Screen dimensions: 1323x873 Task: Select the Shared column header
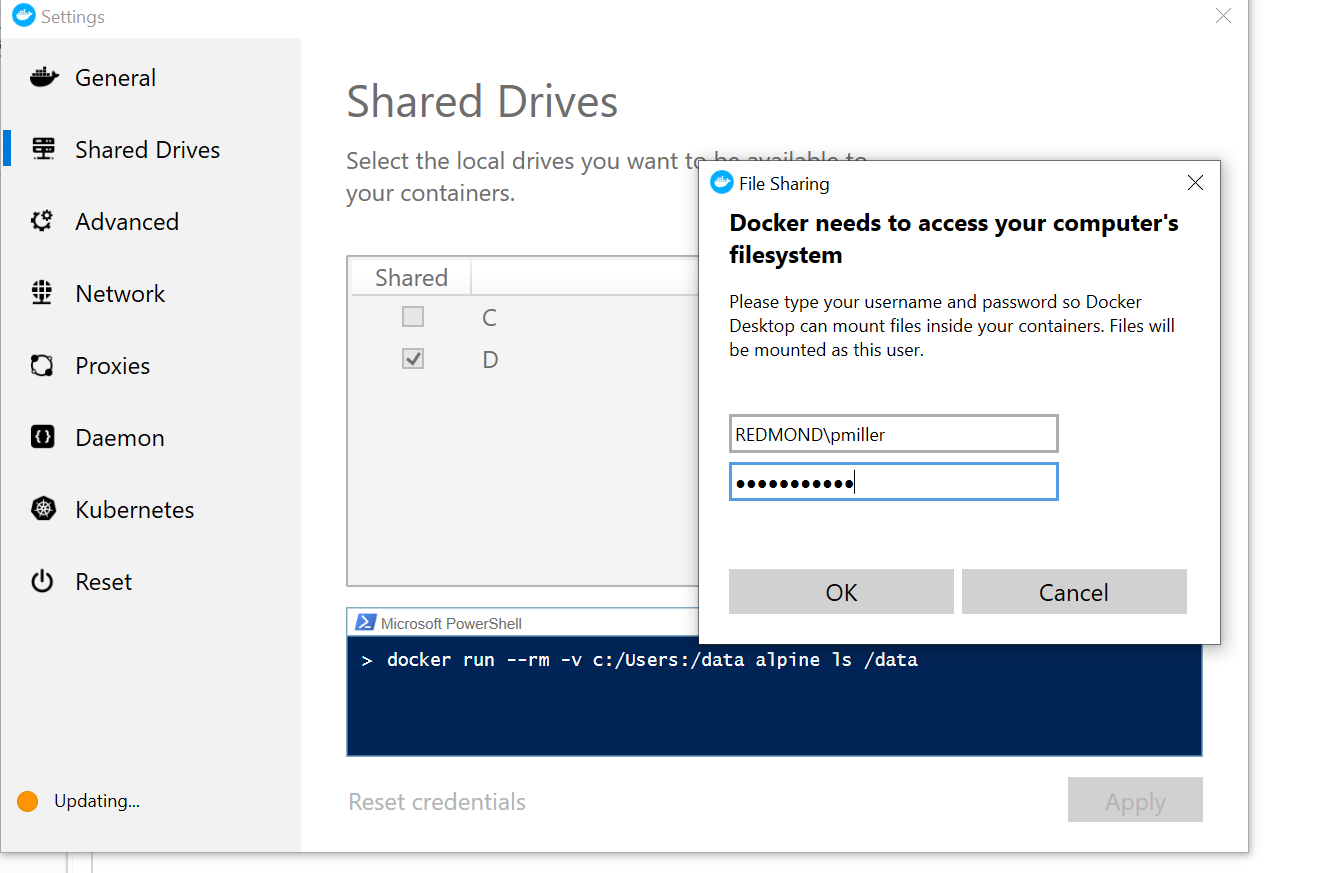pos(410,277)
